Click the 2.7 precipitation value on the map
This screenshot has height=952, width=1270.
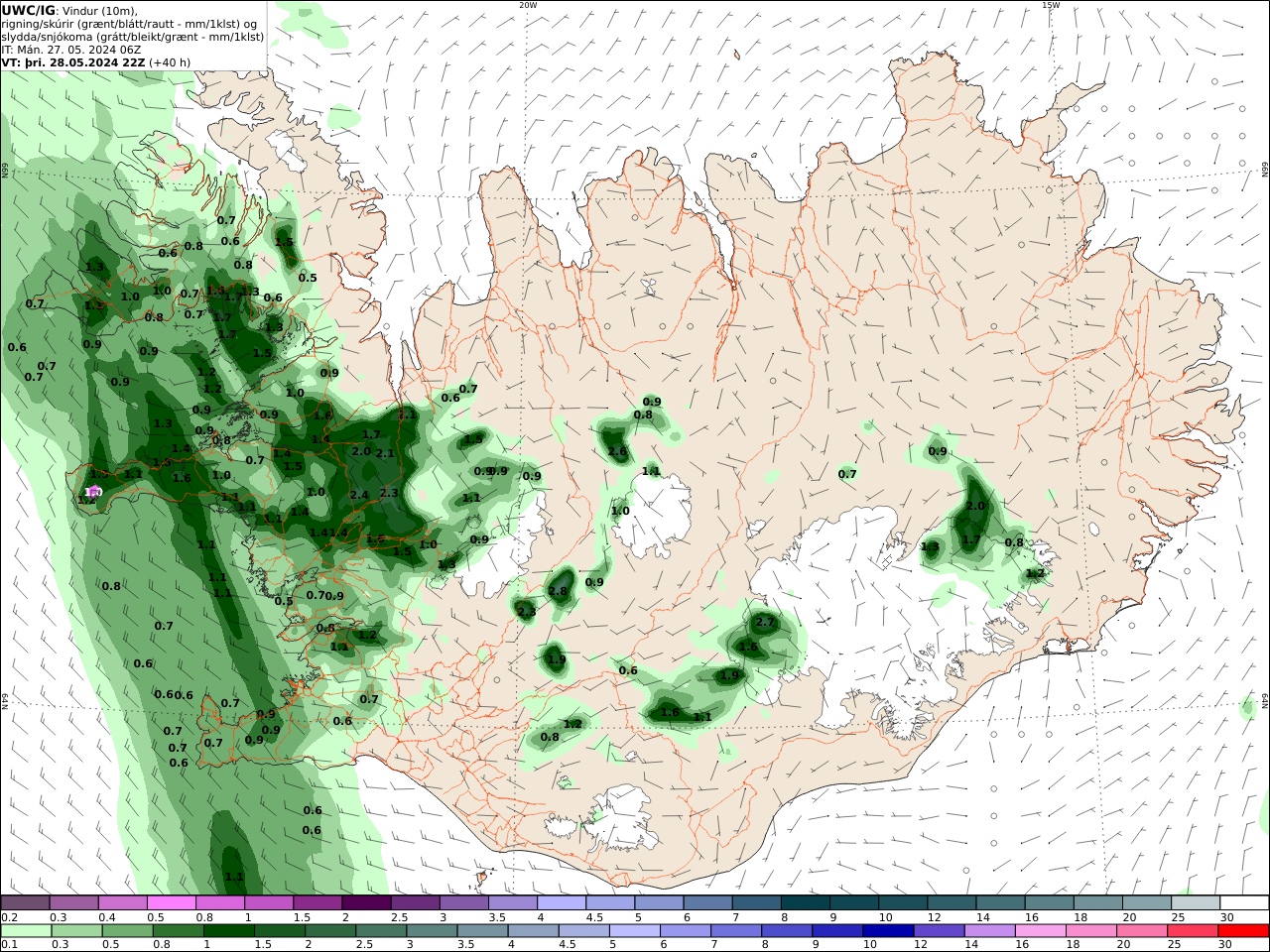pos(765,623)
